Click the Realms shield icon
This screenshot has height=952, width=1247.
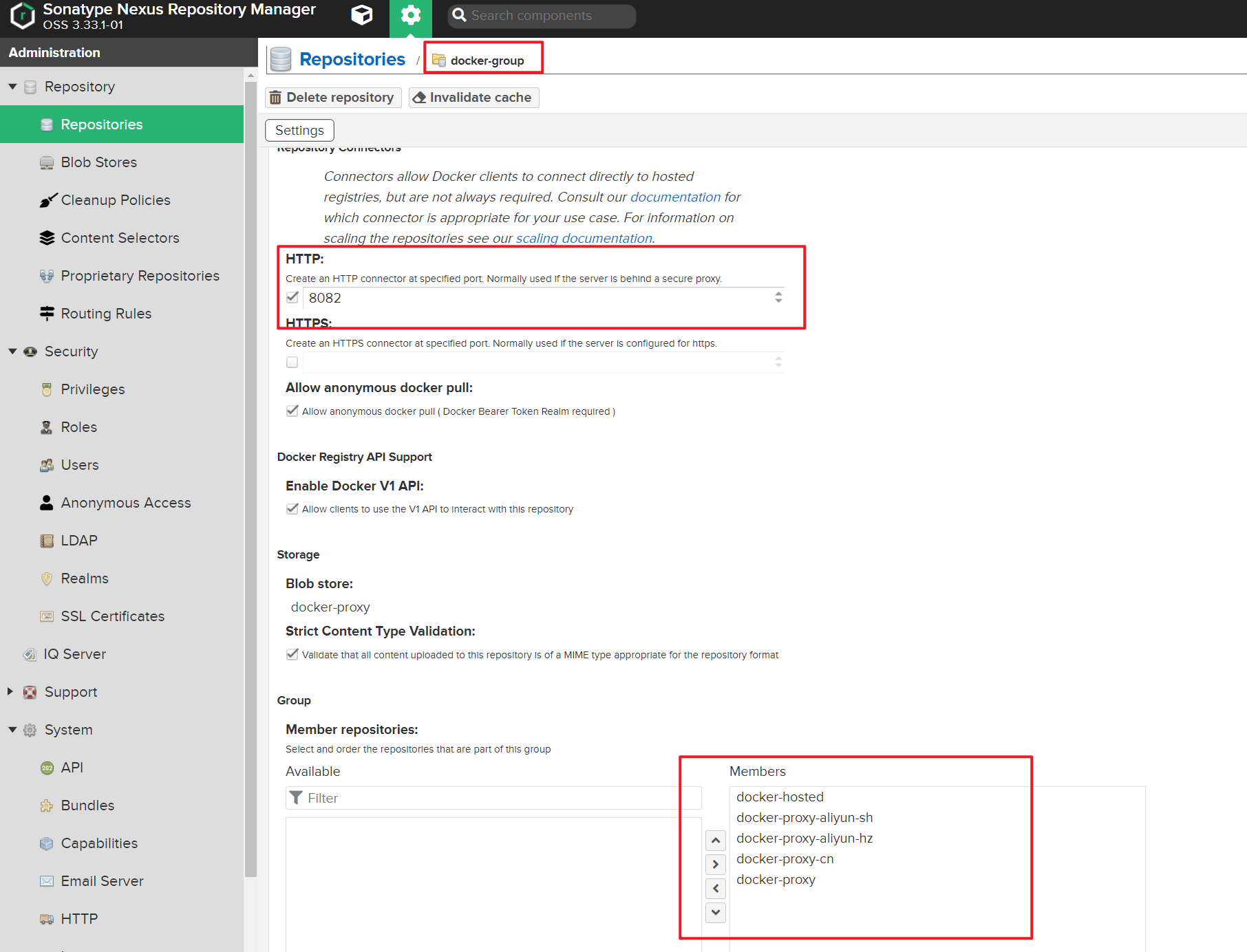pos(47,578)
